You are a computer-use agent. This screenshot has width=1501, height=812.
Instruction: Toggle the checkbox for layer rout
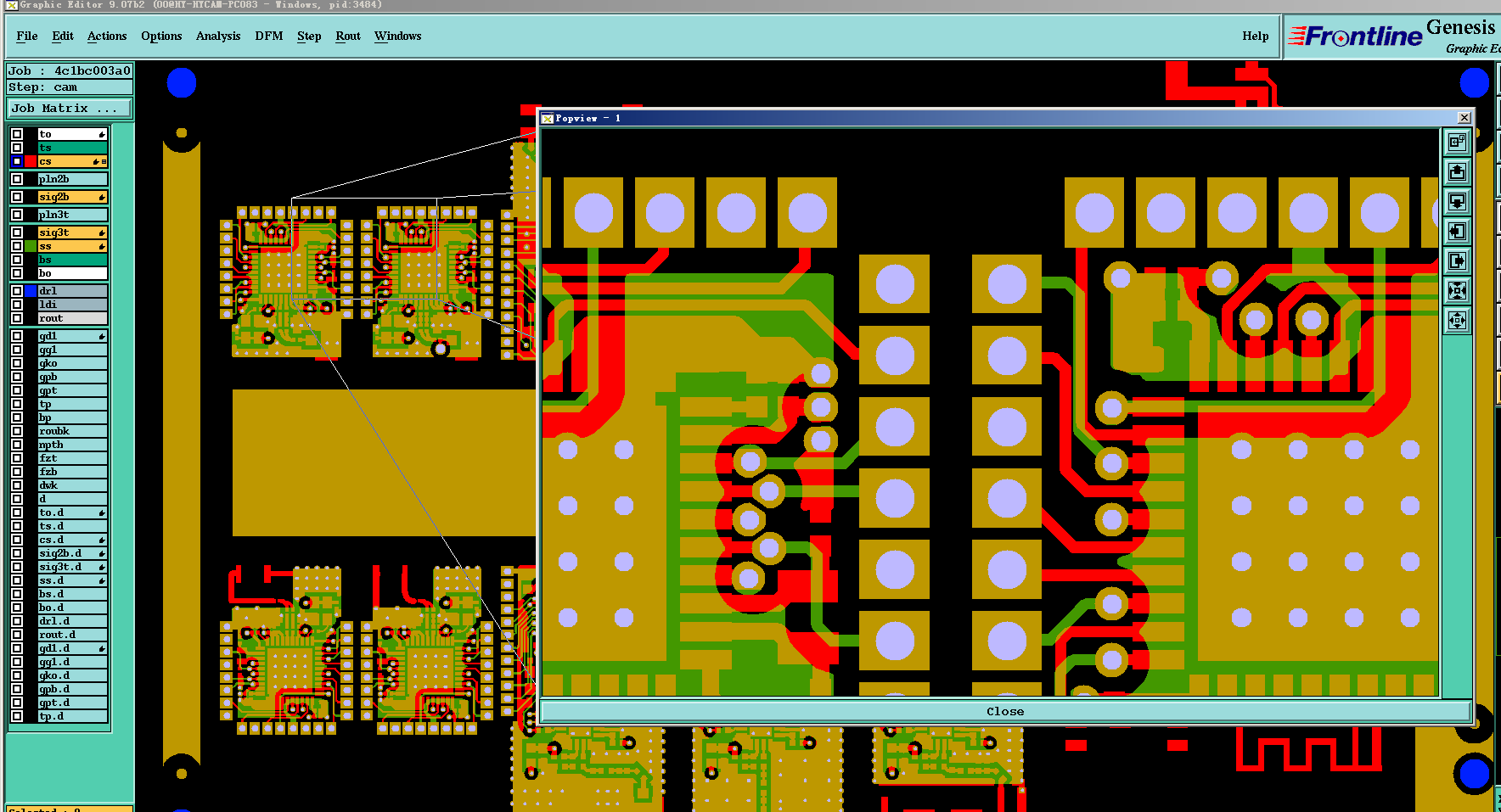(x=17, y=318)
